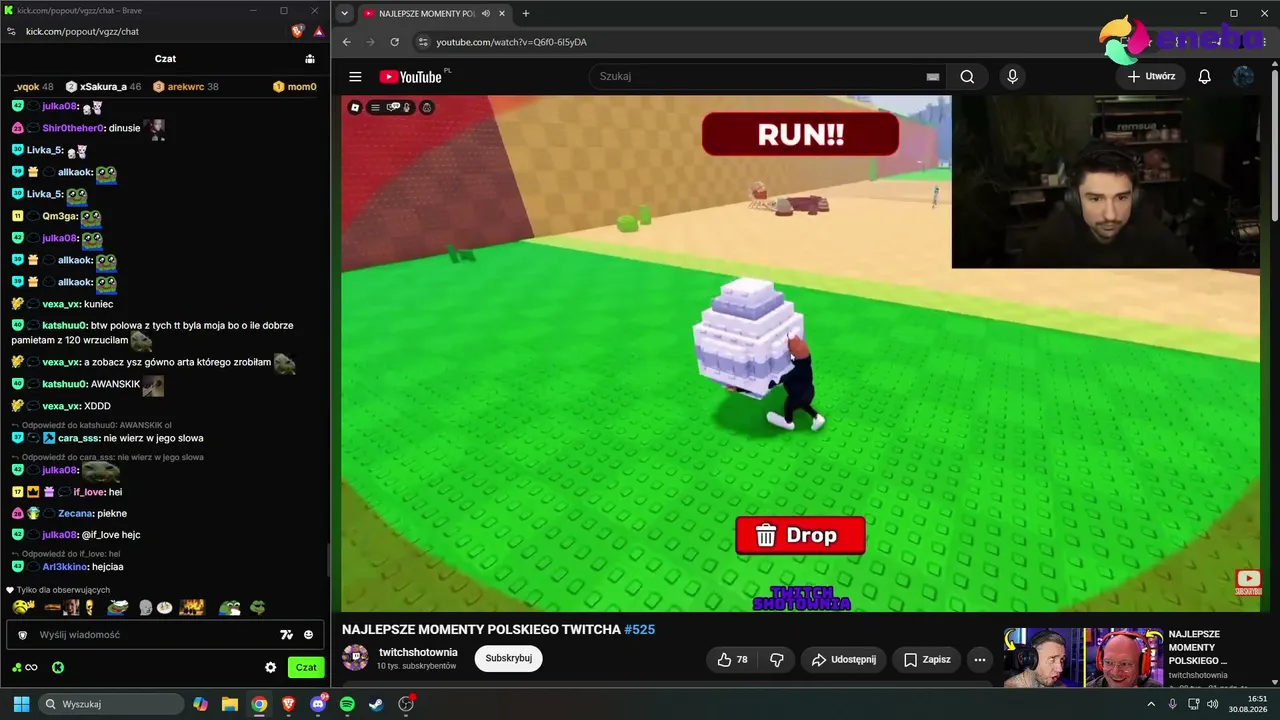Open the browser tab search dropdown
Screen dimensions: 1280x720
pos(345,14)
